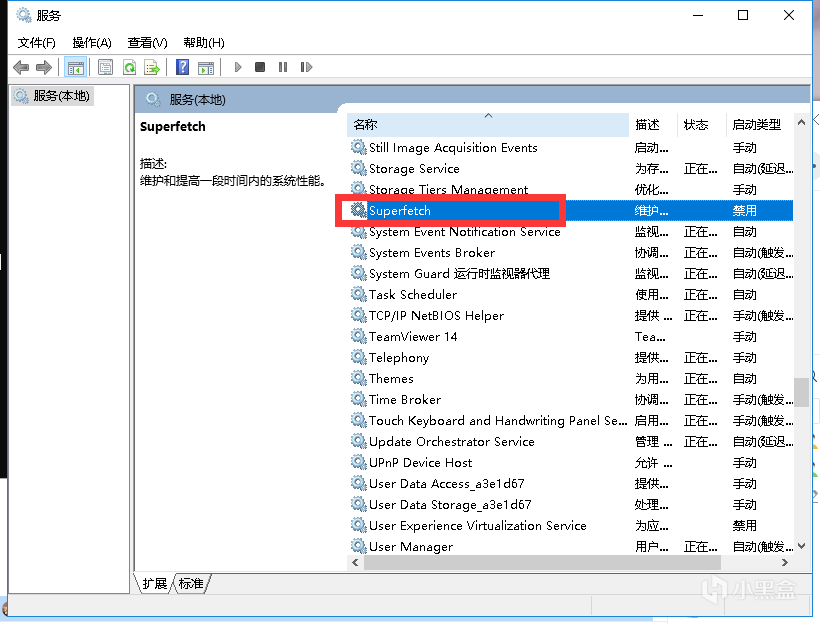Click the Restart Service toolbar icon
Screen dimensions: 820x624
[x=305, y=67]
